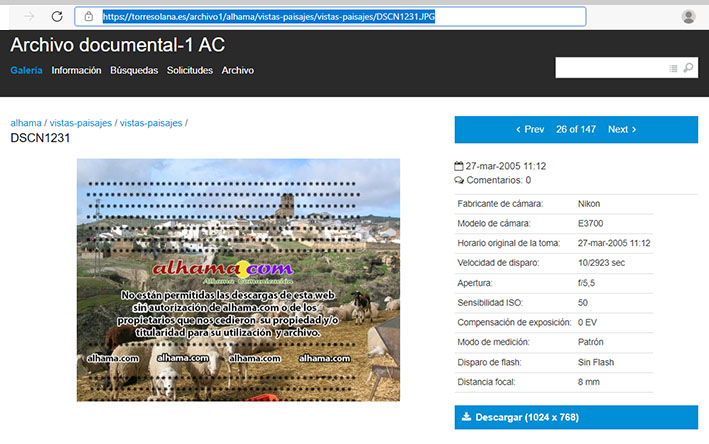
Task: Click the Sensibilidad ISO label
Action: point(490,302)
